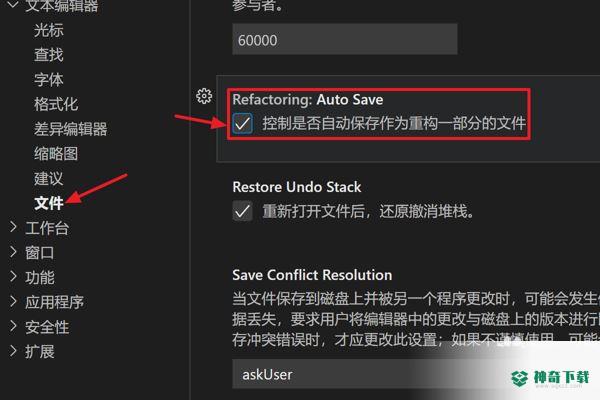600x400 pixels.
Task: Select 查找 in the settings tree
Action: pos(49,55)
